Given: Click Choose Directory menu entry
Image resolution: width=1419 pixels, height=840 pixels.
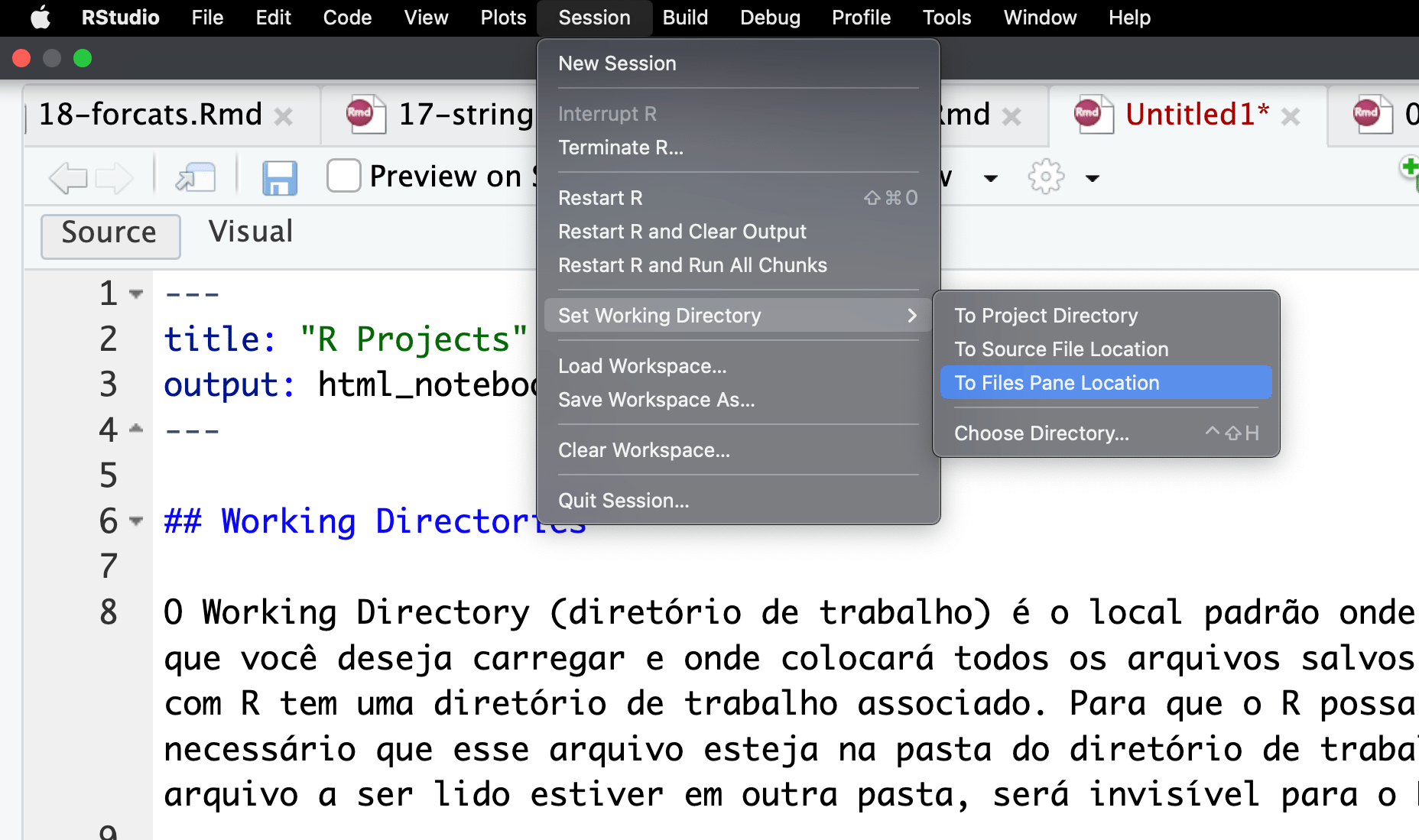Looking at the screenshot, I should click(x=1041, y=433).
